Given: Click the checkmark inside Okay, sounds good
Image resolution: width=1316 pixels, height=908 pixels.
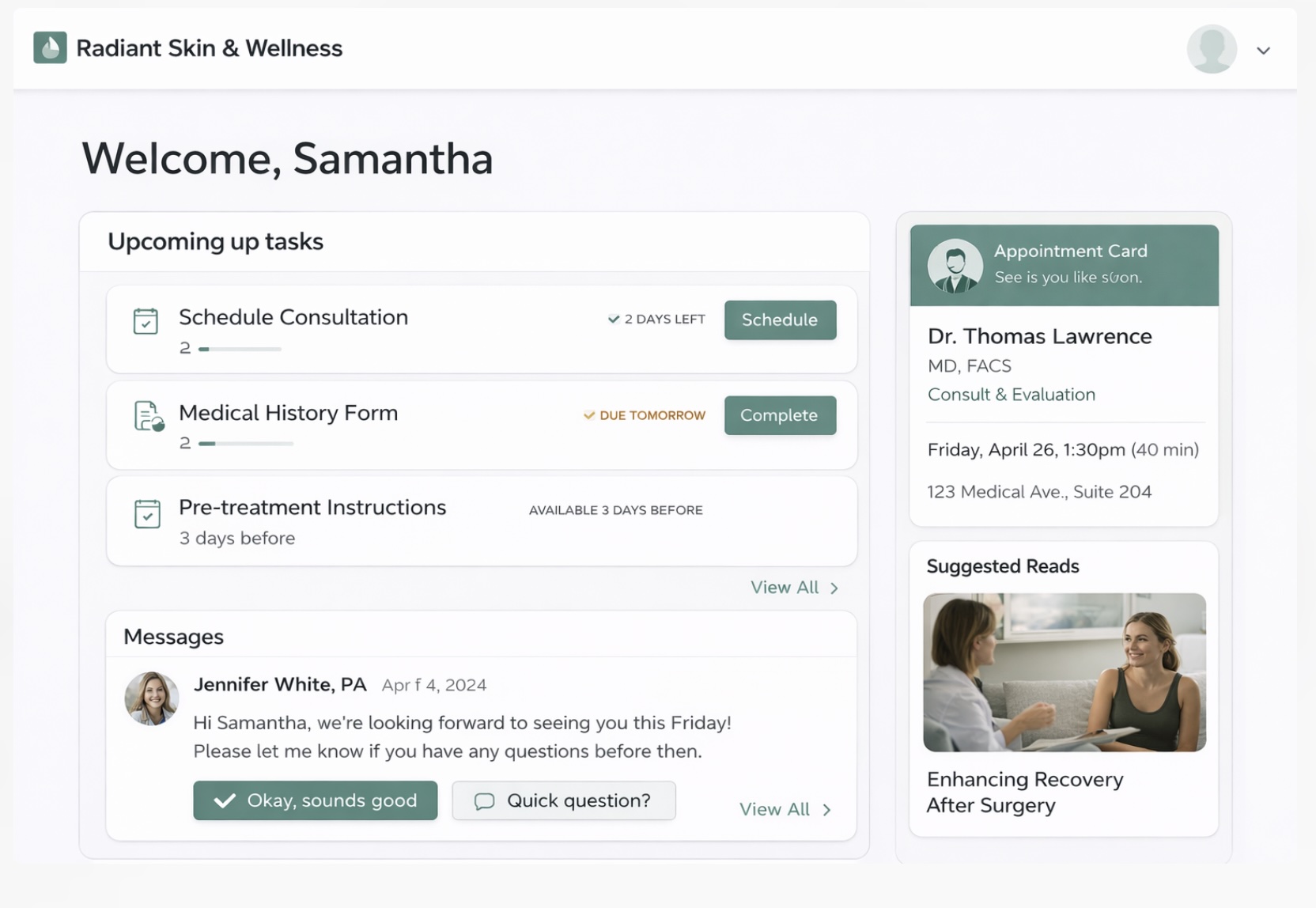Looking at the screenshot, I should (x=225, y=800).
